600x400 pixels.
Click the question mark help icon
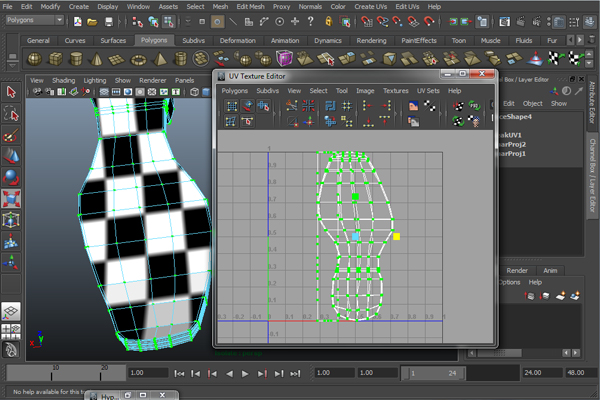(310, 21)
